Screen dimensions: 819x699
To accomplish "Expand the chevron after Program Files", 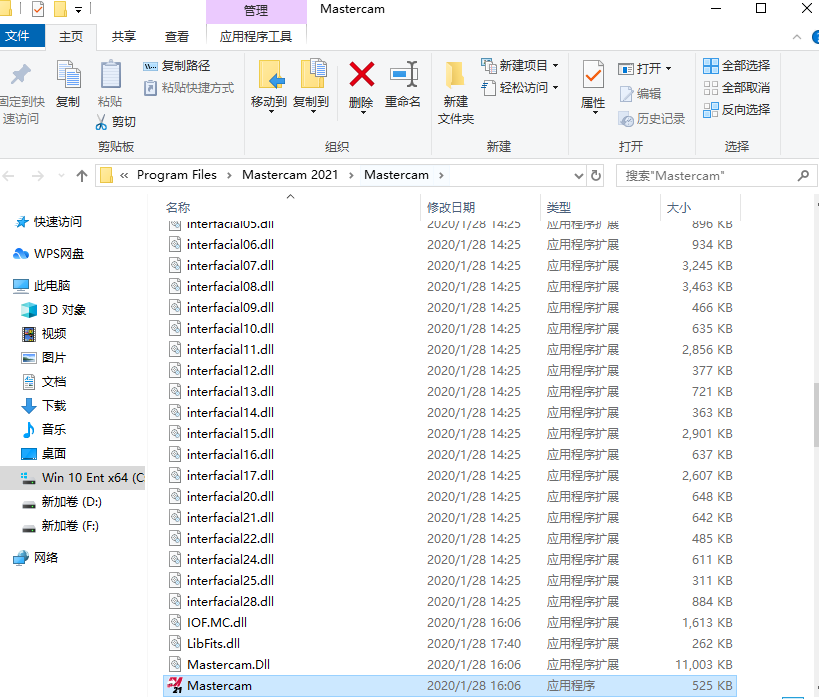I will [x=229, y=176].
